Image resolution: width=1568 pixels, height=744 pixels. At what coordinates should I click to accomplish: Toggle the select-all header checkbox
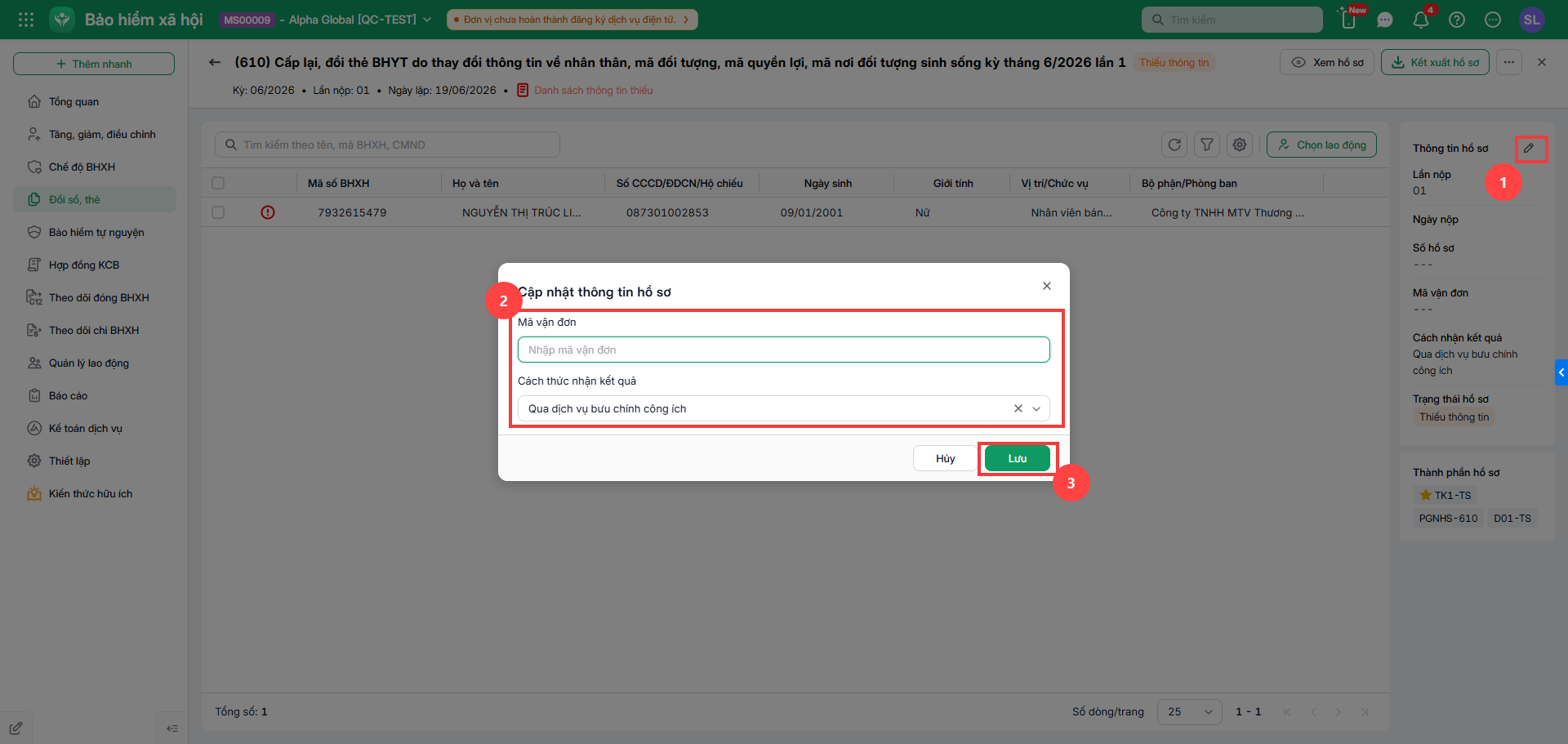[218, 183]
